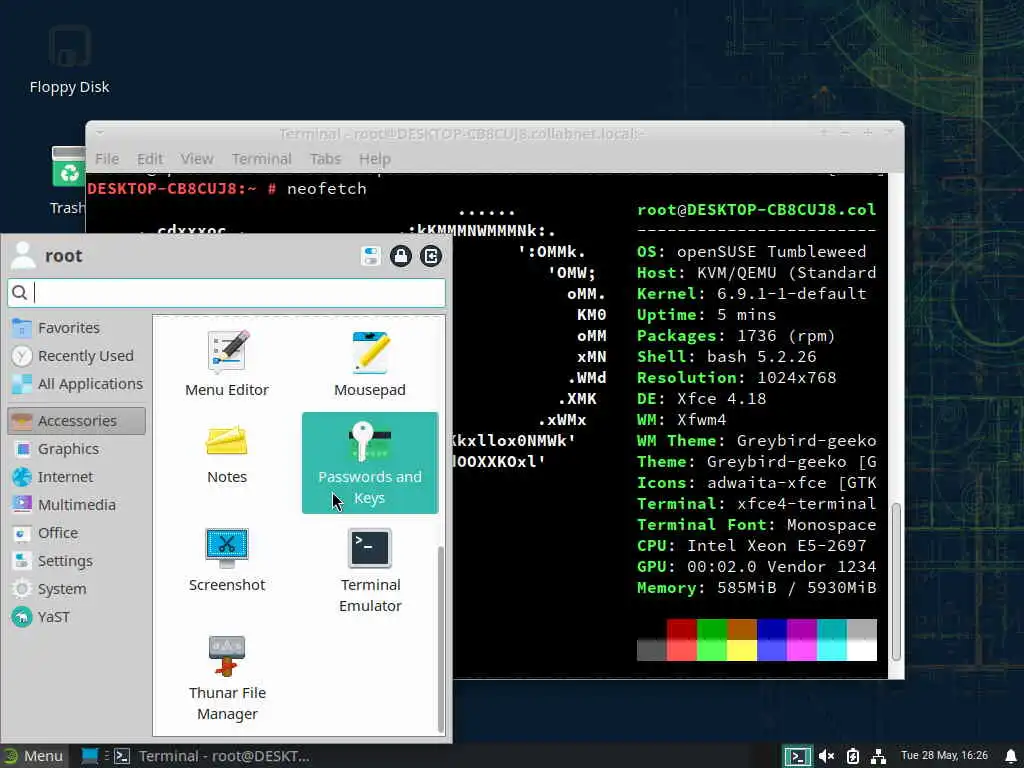Screen dimensions: 1024x768
Task: Open the Trash desktop icon
Action: pyautogui.click(x=68, y=180)
